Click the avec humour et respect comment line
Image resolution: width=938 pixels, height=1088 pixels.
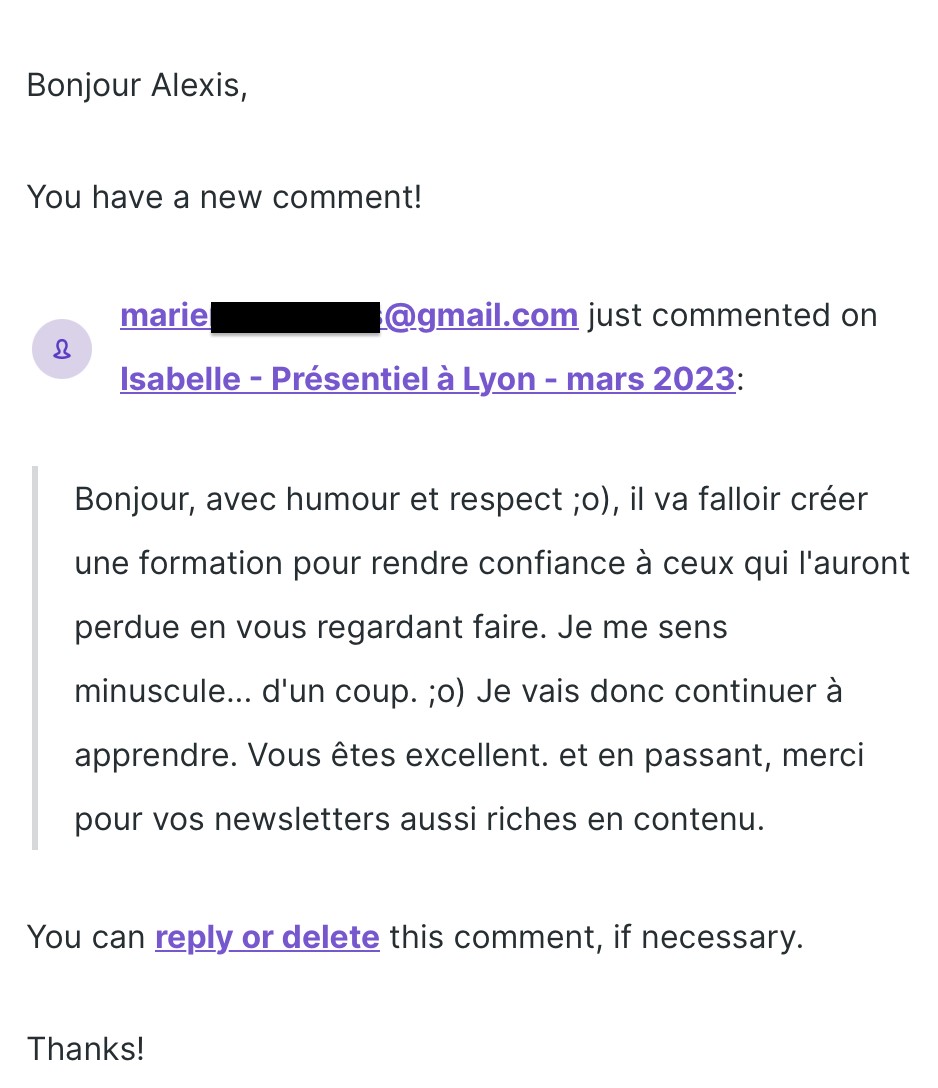tap(471, 500)
